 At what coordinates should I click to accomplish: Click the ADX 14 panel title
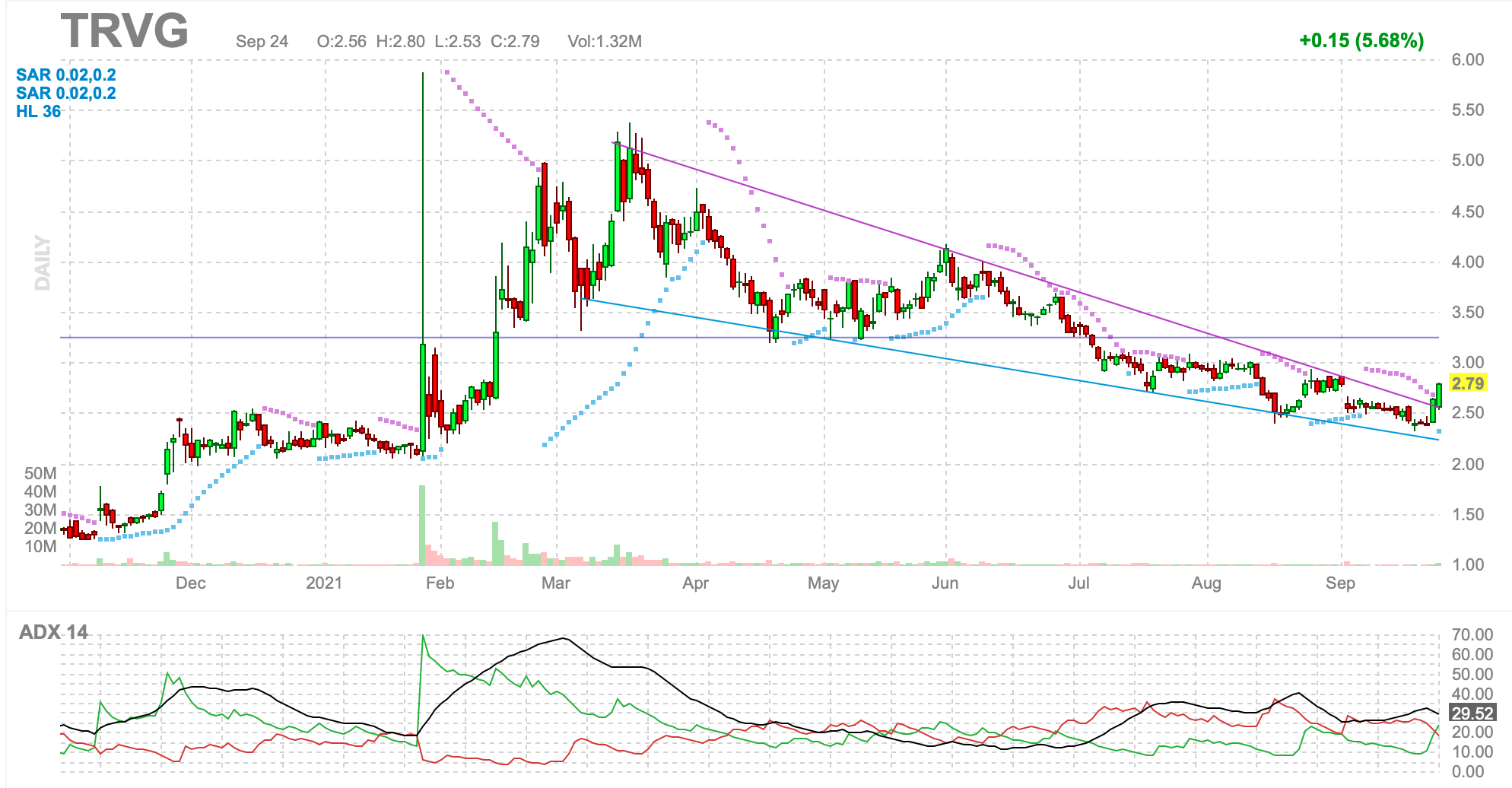click(53, 632)
